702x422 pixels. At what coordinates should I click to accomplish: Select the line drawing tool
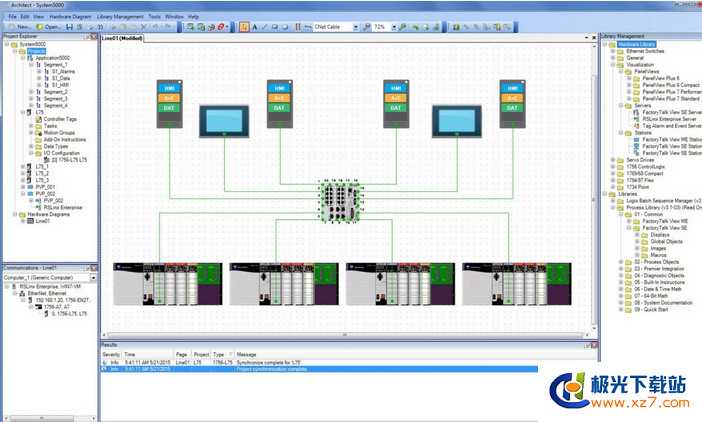pyautogui.click(x=265, y=27)
